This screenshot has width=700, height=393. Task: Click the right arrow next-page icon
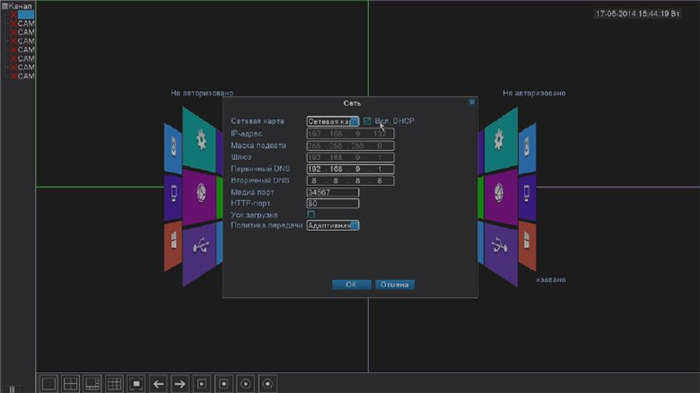[x=180, y=384]
